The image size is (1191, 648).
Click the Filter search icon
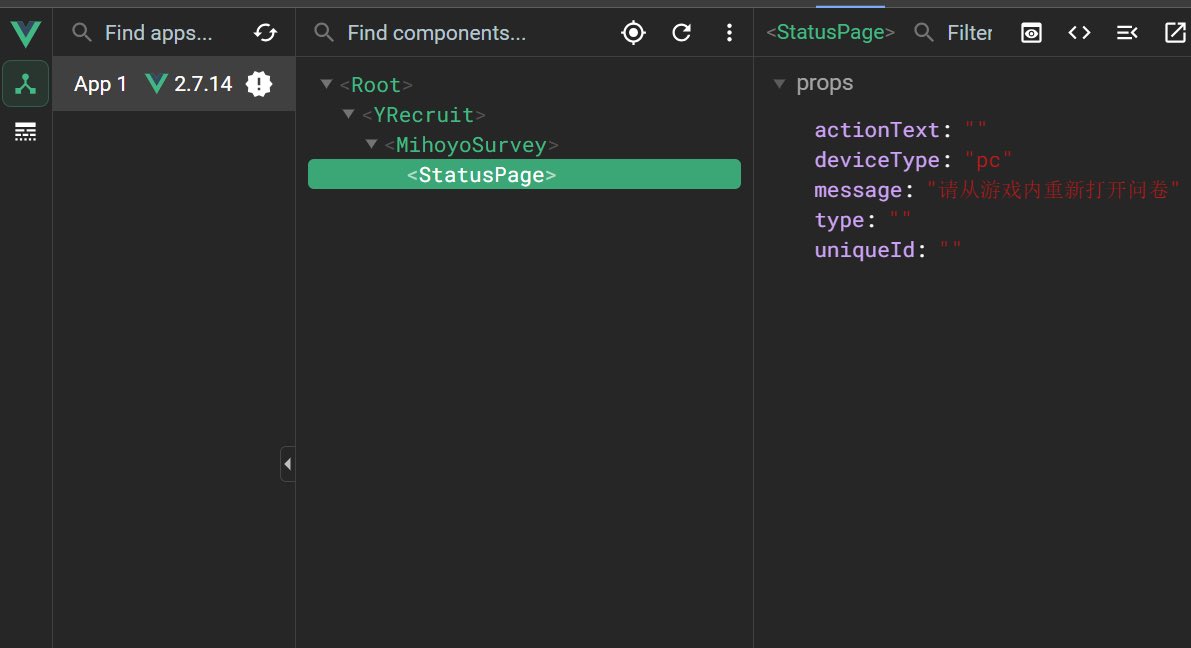(x=924, y=33)
